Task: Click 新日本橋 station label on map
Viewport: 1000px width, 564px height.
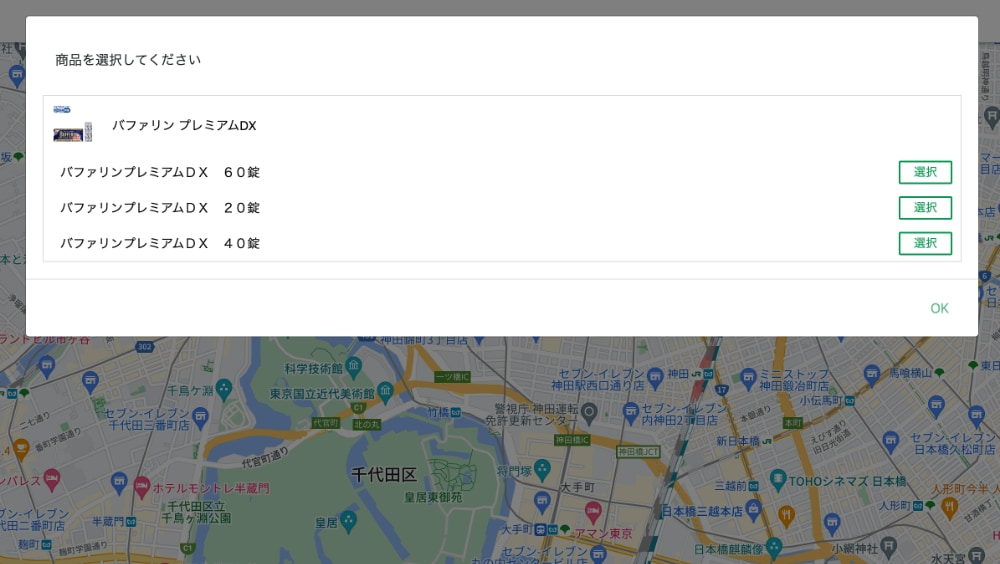Action: click(x=738, y=441)
